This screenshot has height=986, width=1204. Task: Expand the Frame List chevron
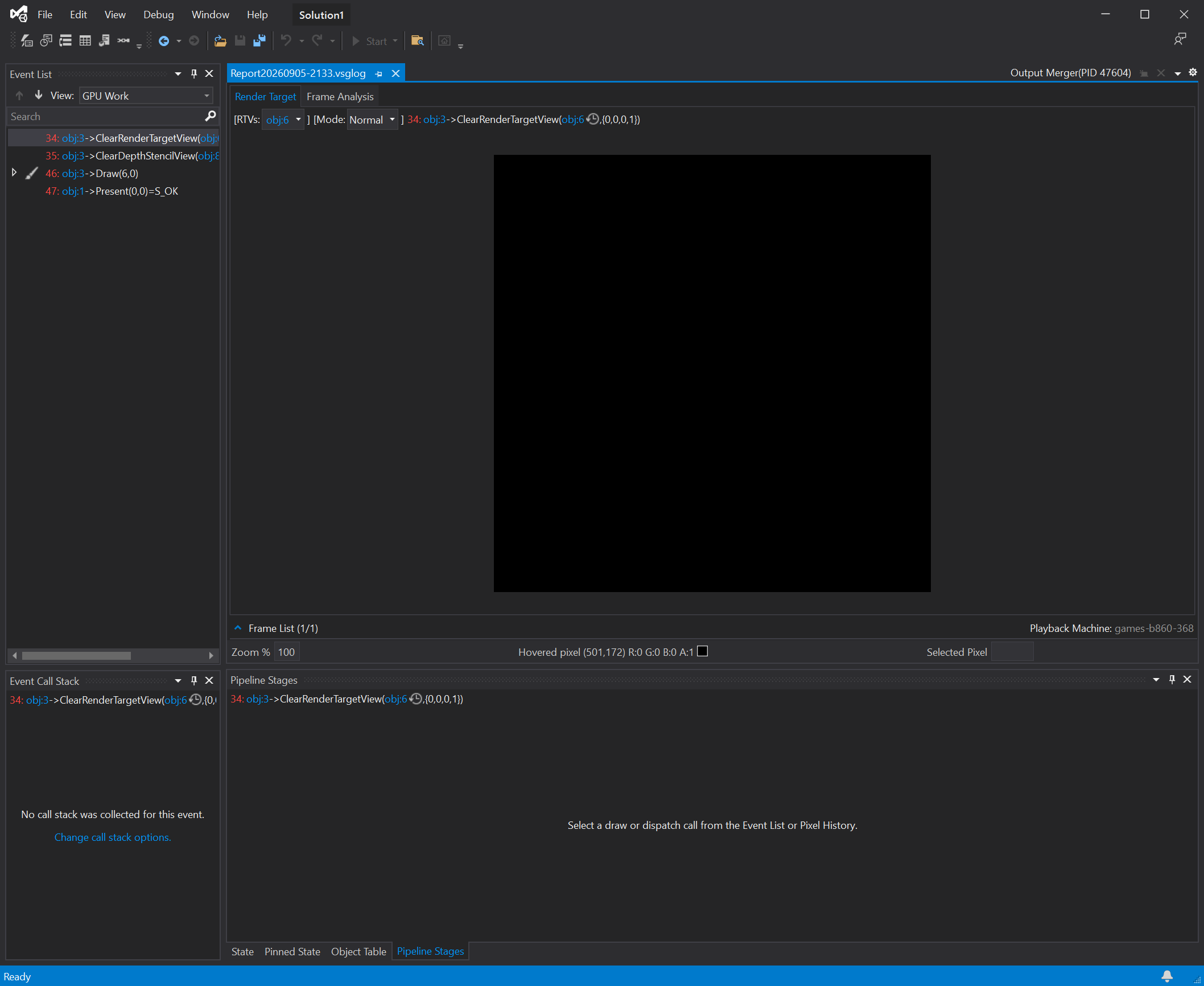click(238, 628)
